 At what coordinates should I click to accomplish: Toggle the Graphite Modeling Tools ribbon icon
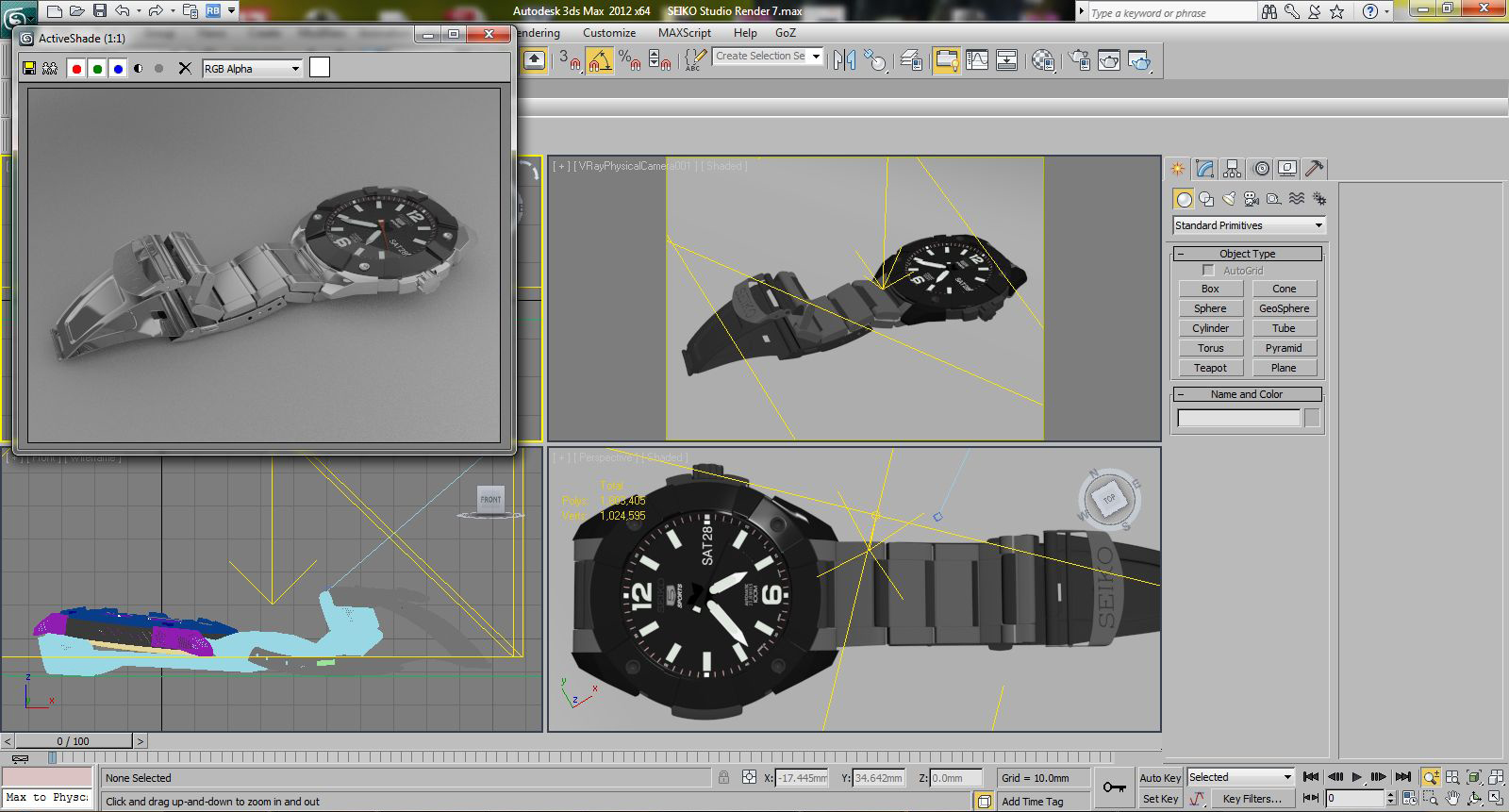pyautogui.click(x=946, y=60)
